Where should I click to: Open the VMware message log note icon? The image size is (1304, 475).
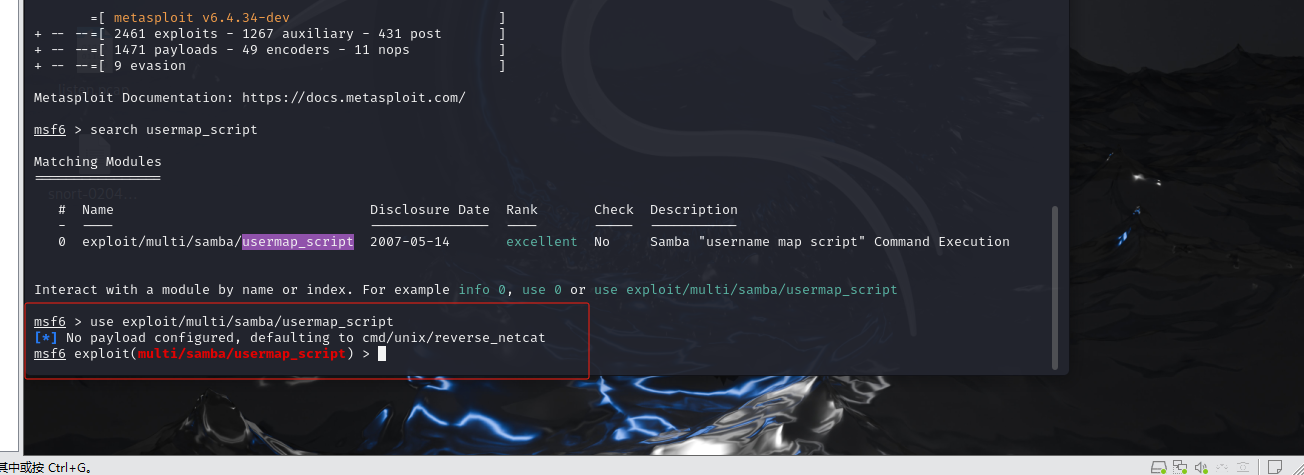(1275, 467)
